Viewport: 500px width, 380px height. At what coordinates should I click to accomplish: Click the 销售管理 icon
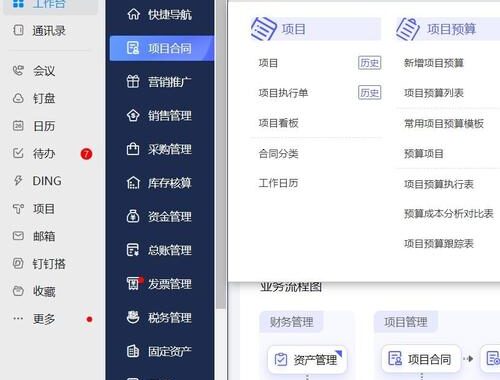[x=133, y=115]
